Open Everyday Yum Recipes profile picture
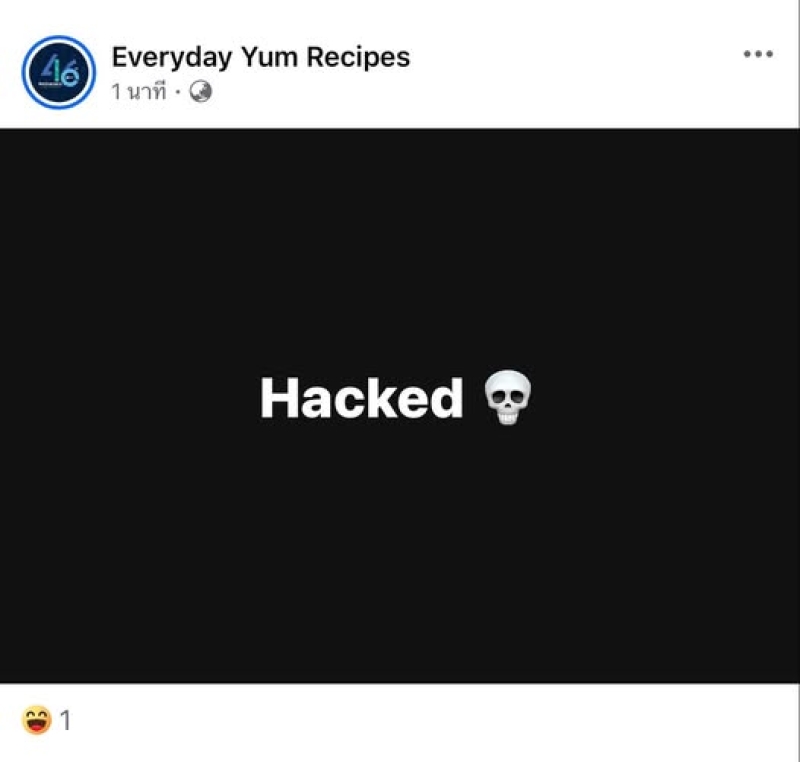Image resolution: width=800 pixels, height=762 pixels. 59,72
